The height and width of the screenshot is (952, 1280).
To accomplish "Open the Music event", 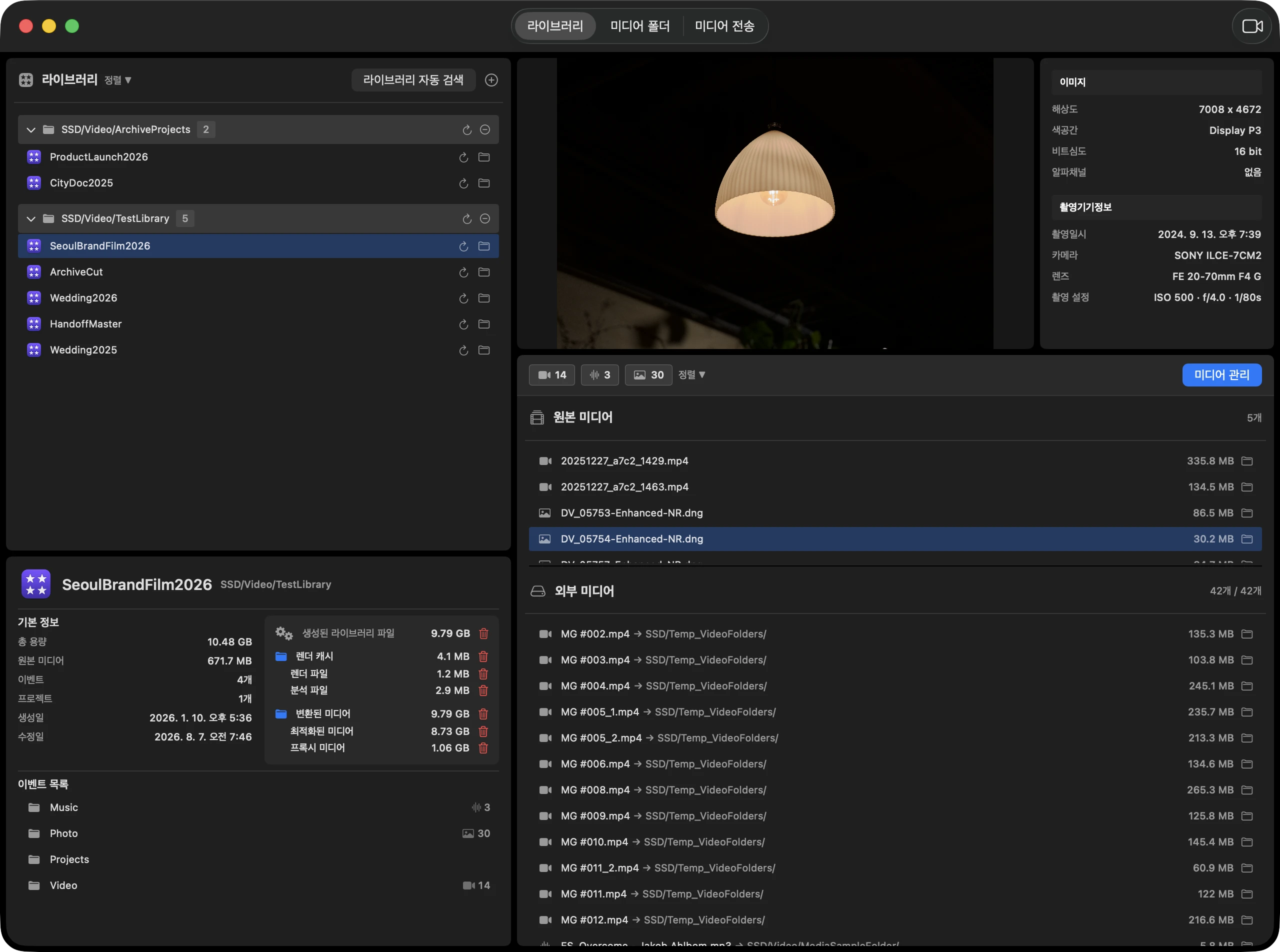I will 258,808.
